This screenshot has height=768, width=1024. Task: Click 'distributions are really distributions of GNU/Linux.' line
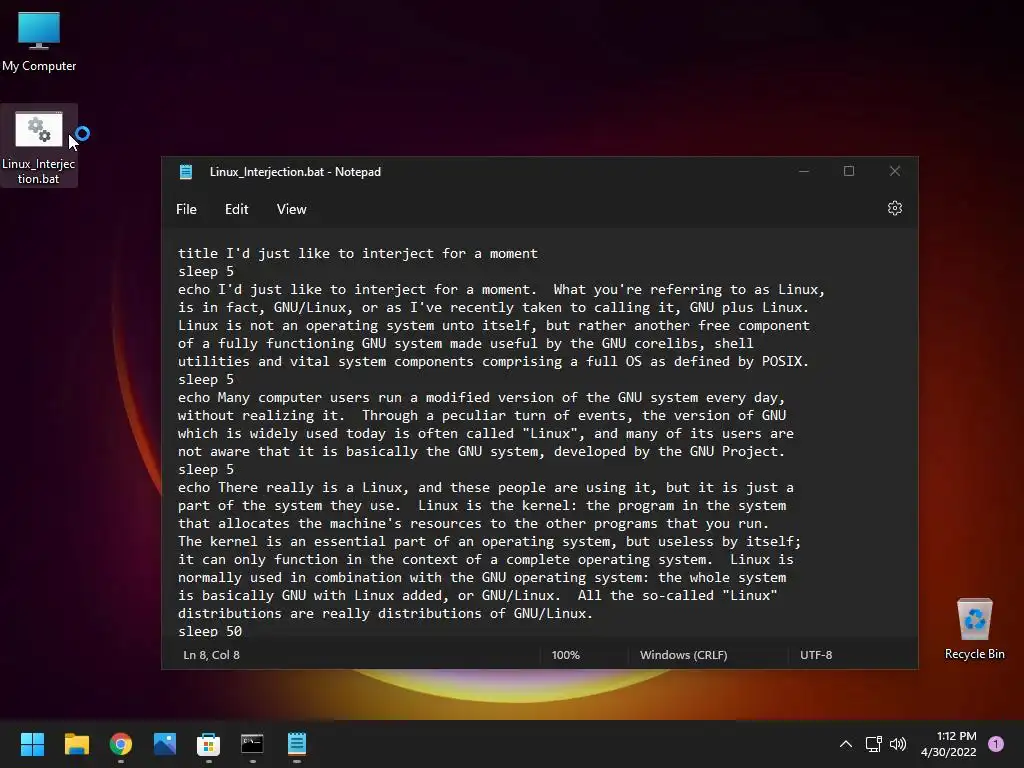pyautogui.click(x=385, y=613)
